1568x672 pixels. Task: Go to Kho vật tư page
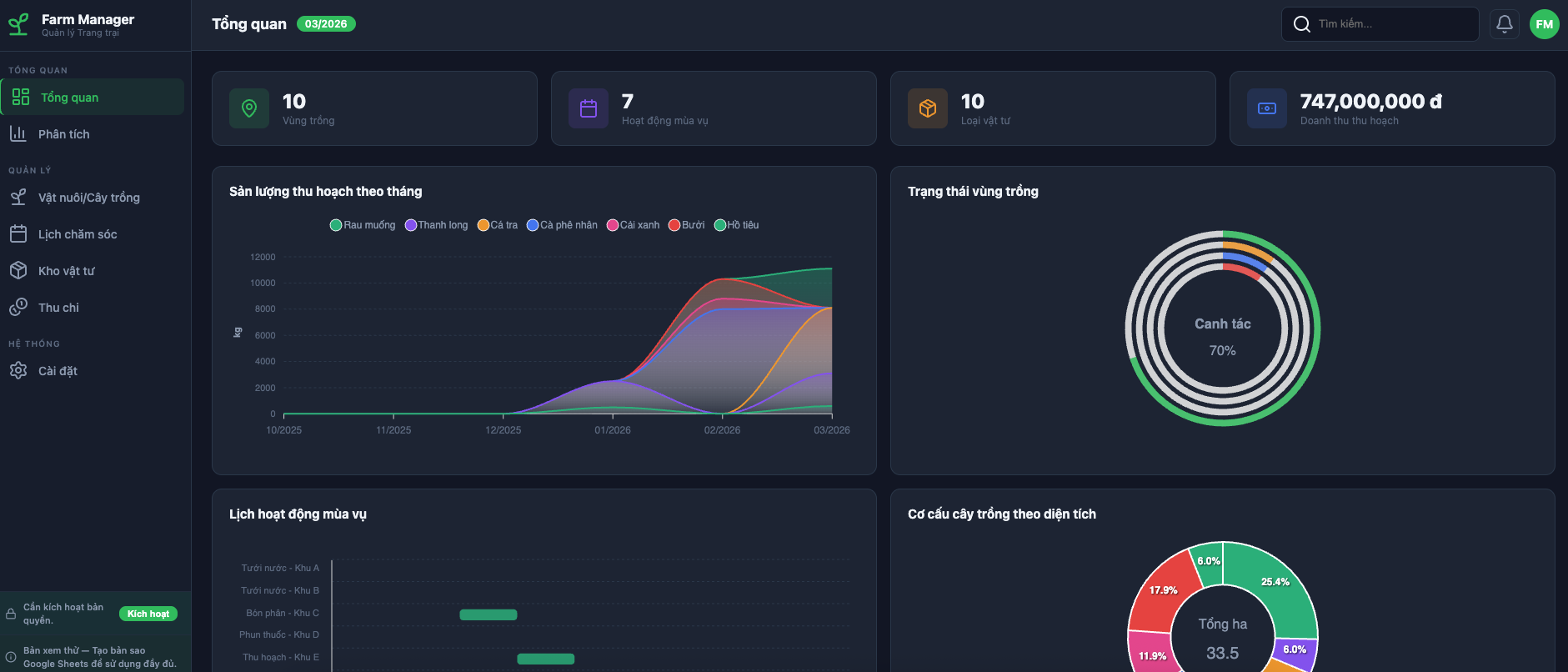[67, 271]
